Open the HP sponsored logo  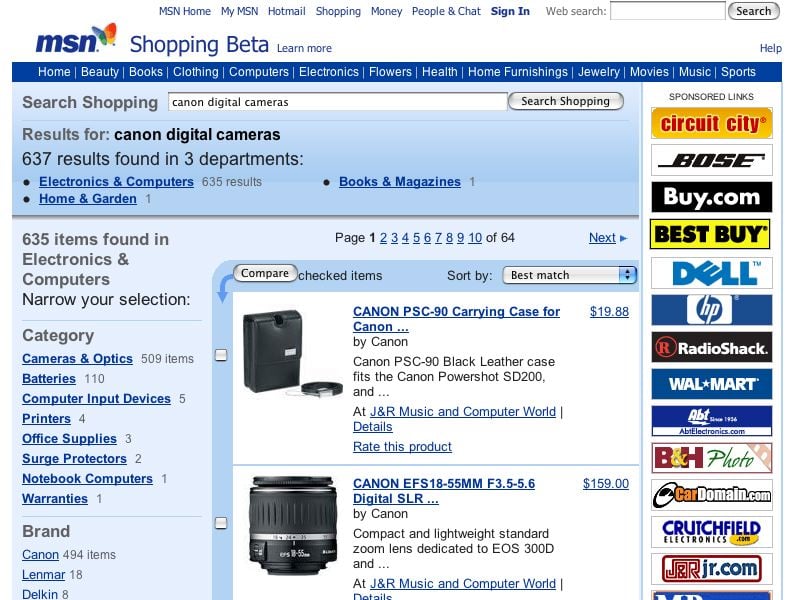(x=712, y=310)
